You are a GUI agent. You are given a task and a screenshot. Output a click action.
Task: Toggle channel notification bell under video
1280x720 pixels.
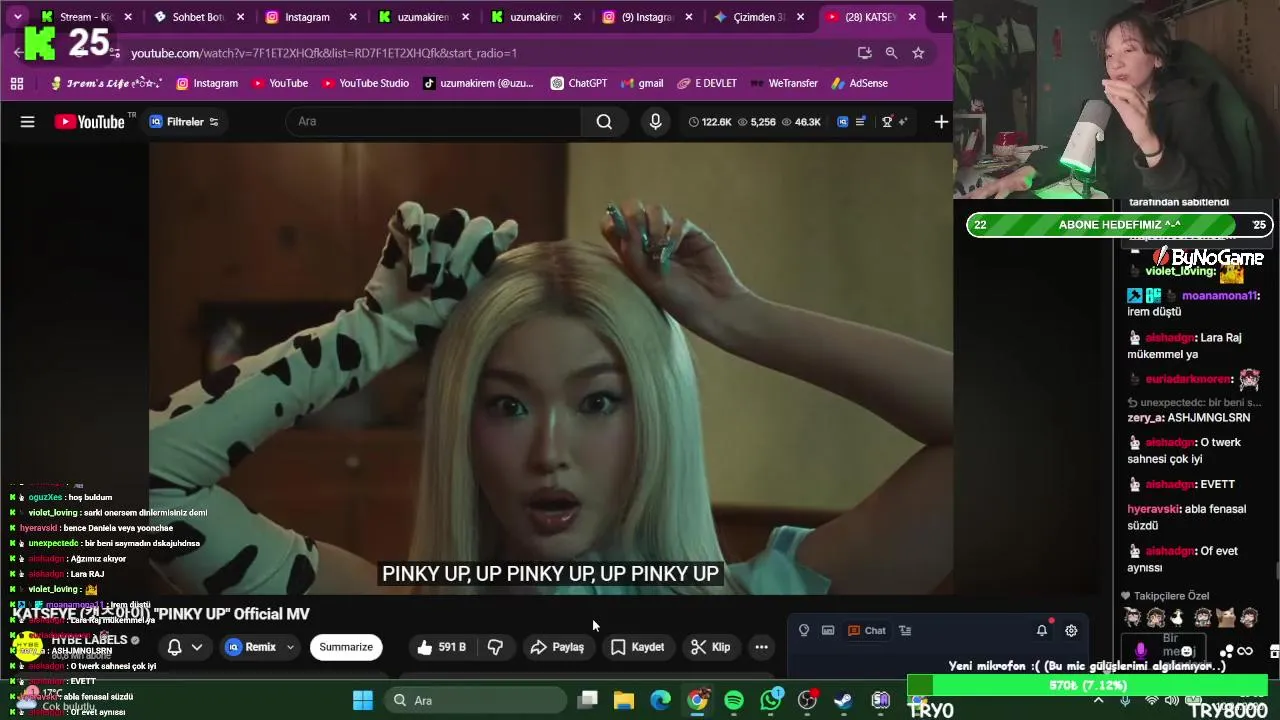[x=174, y=647]
